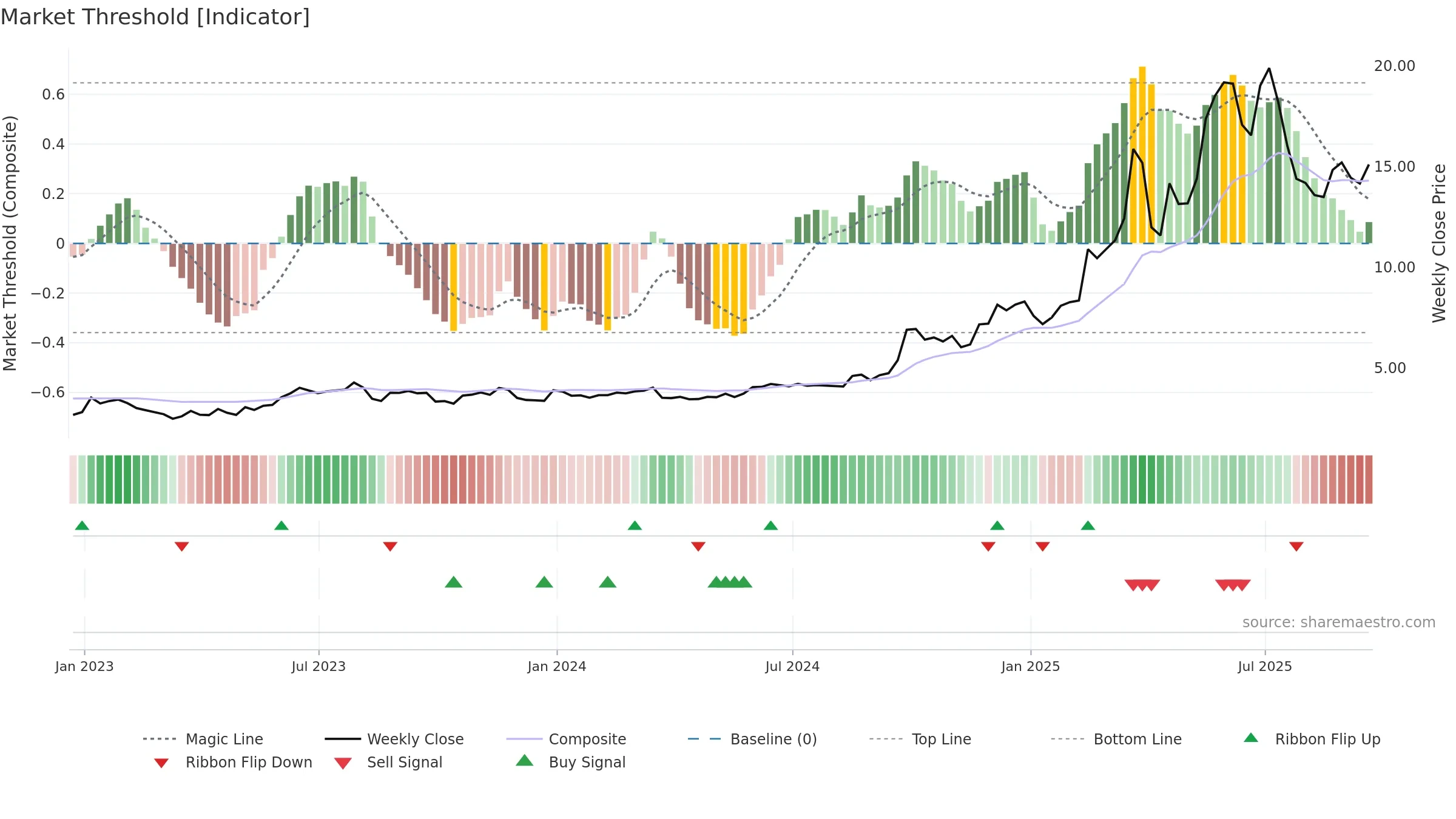Toggle Sell Signal legend entry
The height and width of the screenshot is (819, 1456).
[388, 762]
